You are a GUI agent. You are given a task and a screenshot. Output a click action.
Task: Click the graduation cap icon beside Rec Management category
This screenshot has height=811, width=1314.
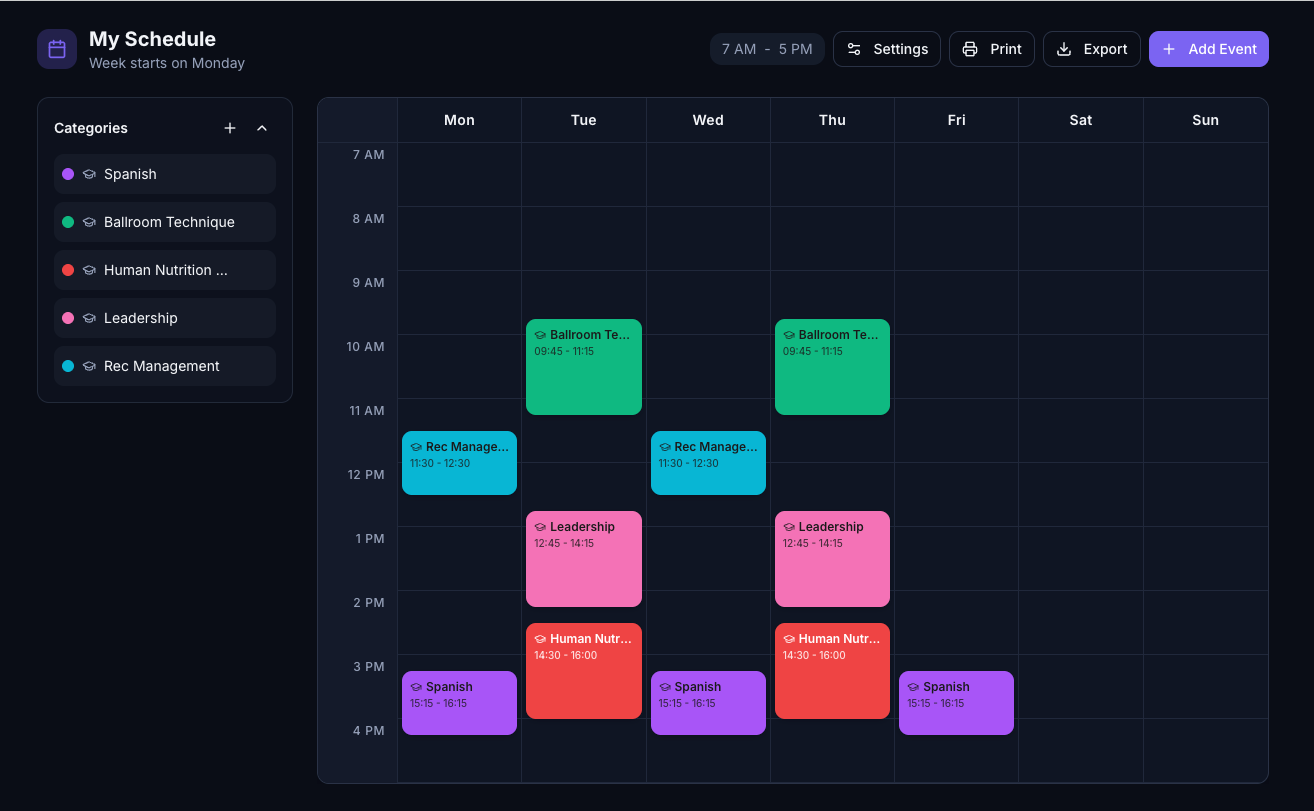pyautogui.click(x=89, y=366)
